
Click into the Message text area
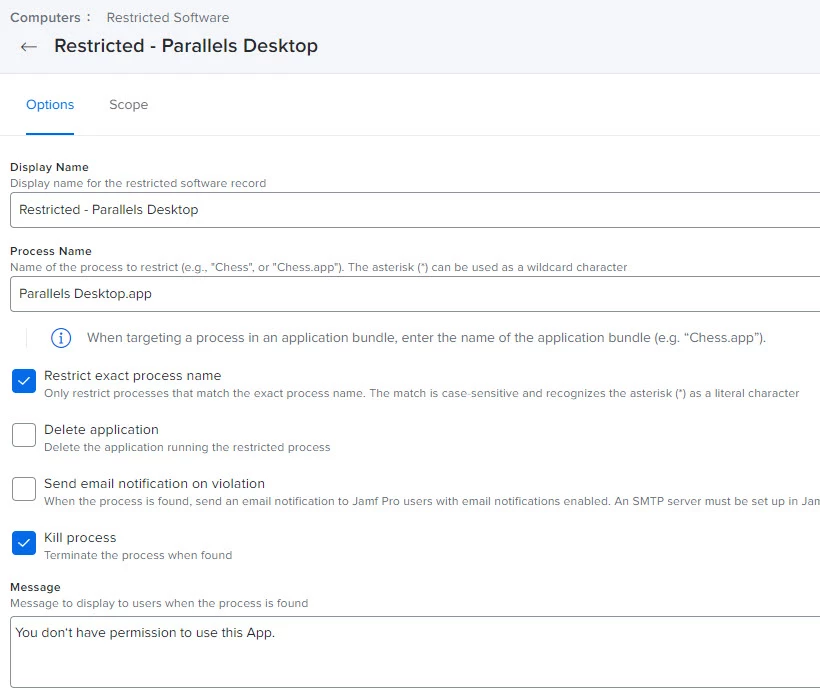click(x=415, y=652)
